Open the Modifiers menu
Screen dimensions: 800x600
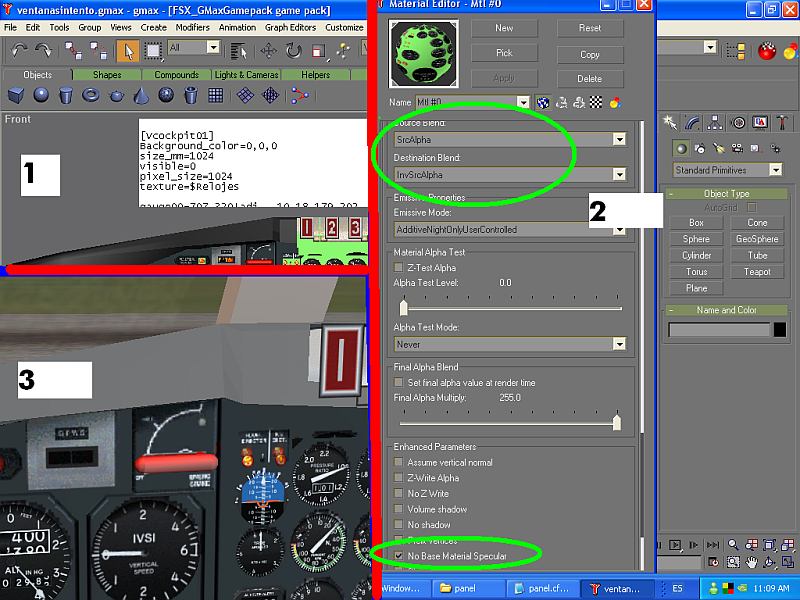(x=192, y=27)
